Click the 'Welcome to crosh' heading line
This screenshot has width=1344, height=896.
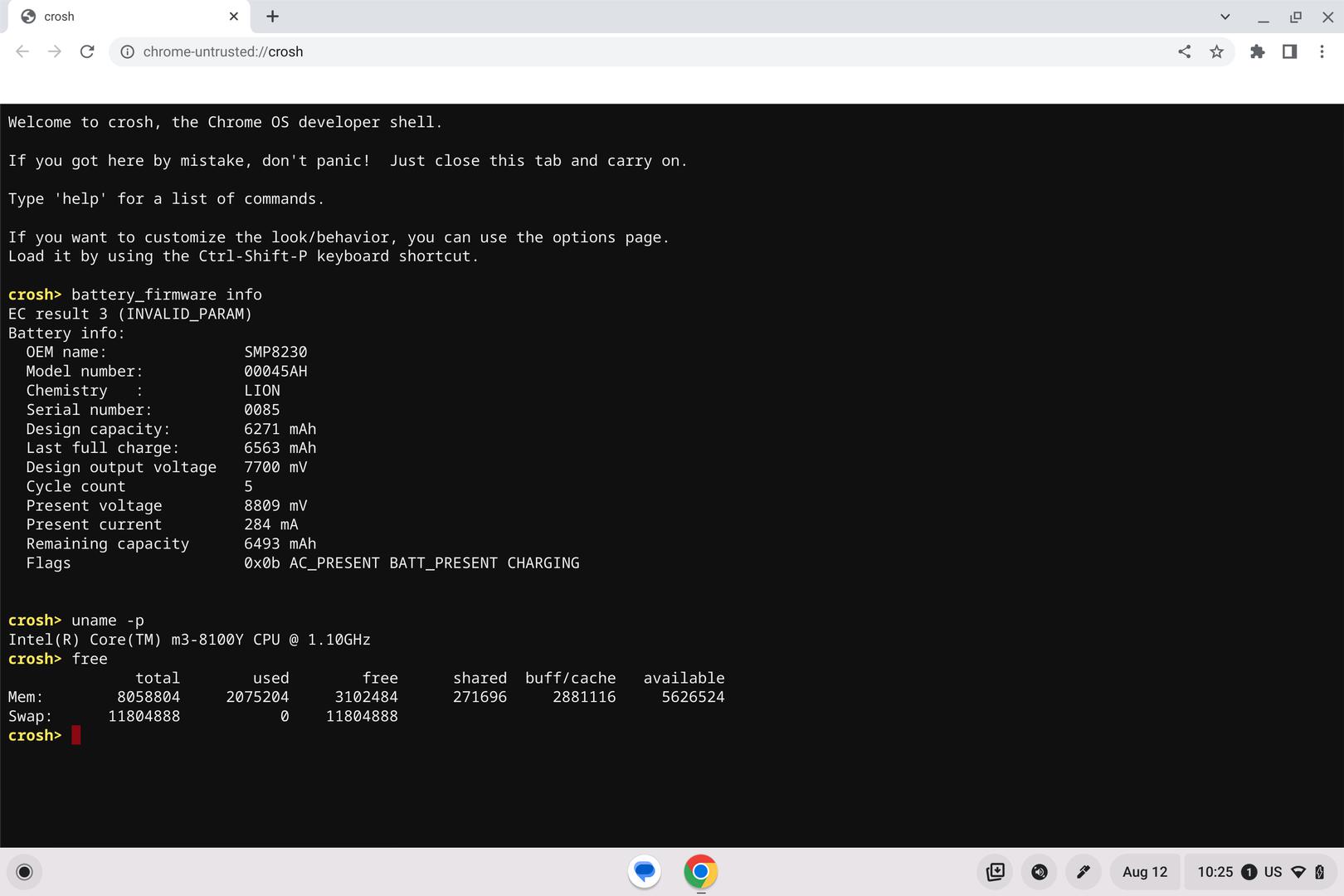[225, 123]
